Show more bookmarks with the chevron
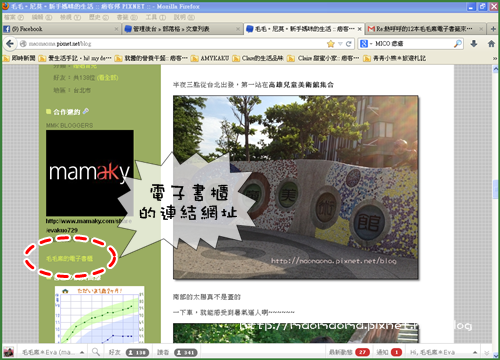 tap(495, 58)
